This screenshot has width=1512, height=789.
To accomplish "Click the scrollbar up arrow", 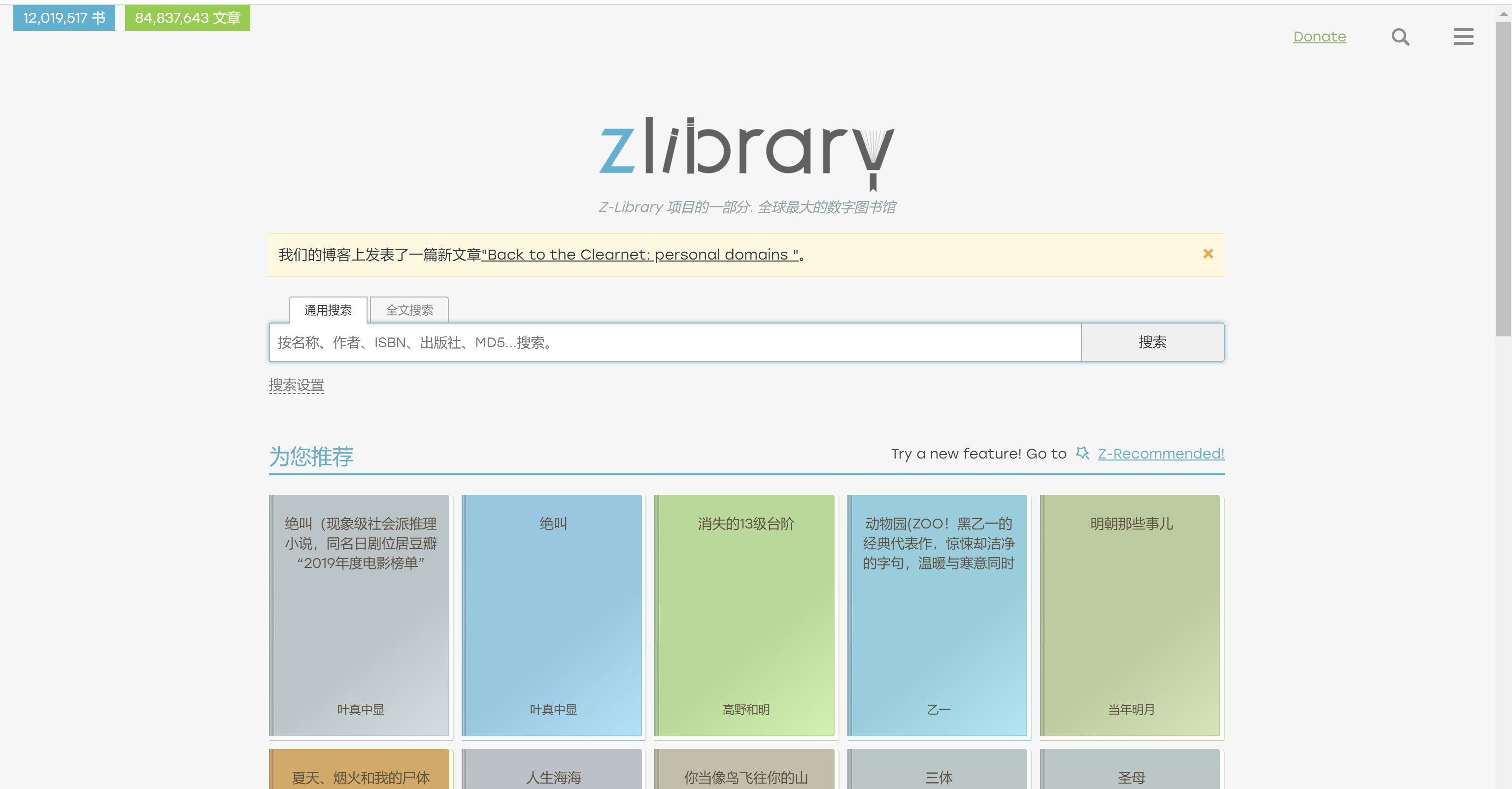I will pos(1503,13).
